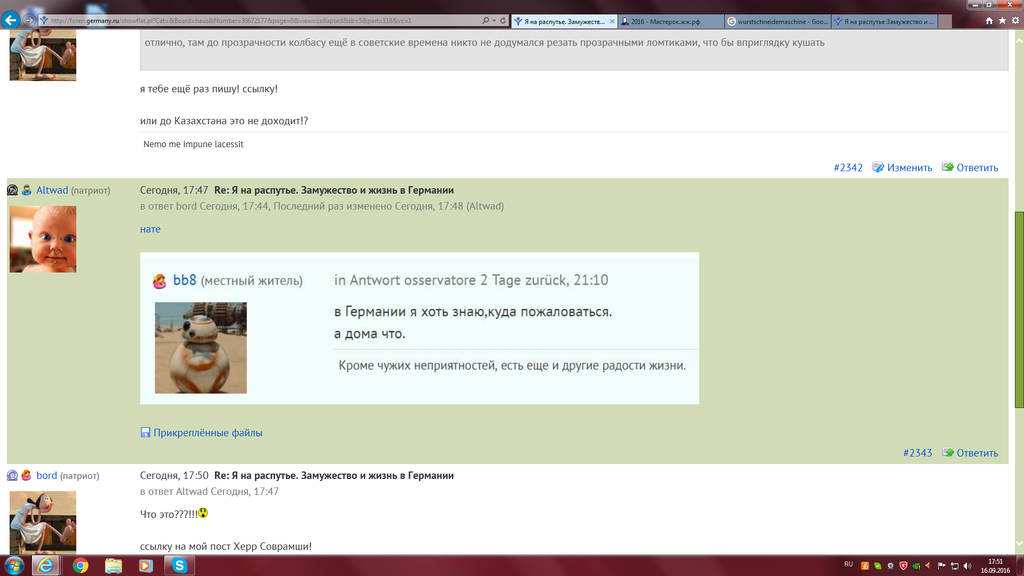The image size is (1024, 576).
Task: Open bb8's profile link in the quote
Action: (184, 281)
